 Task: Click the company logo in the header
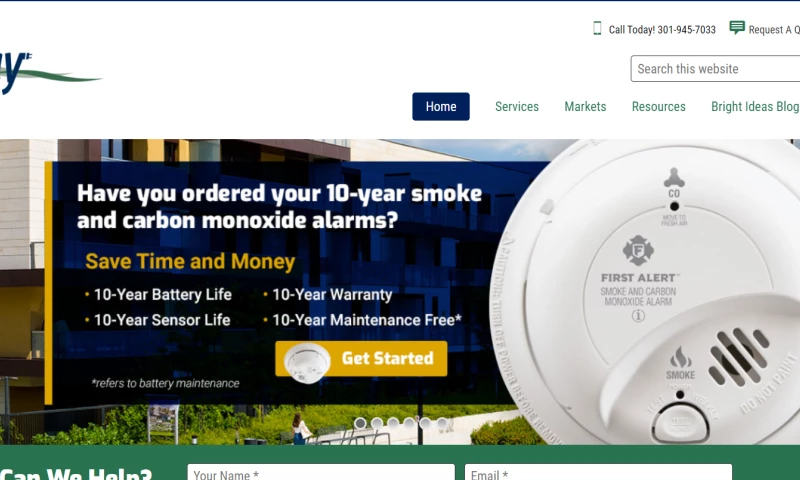(51, 73)
